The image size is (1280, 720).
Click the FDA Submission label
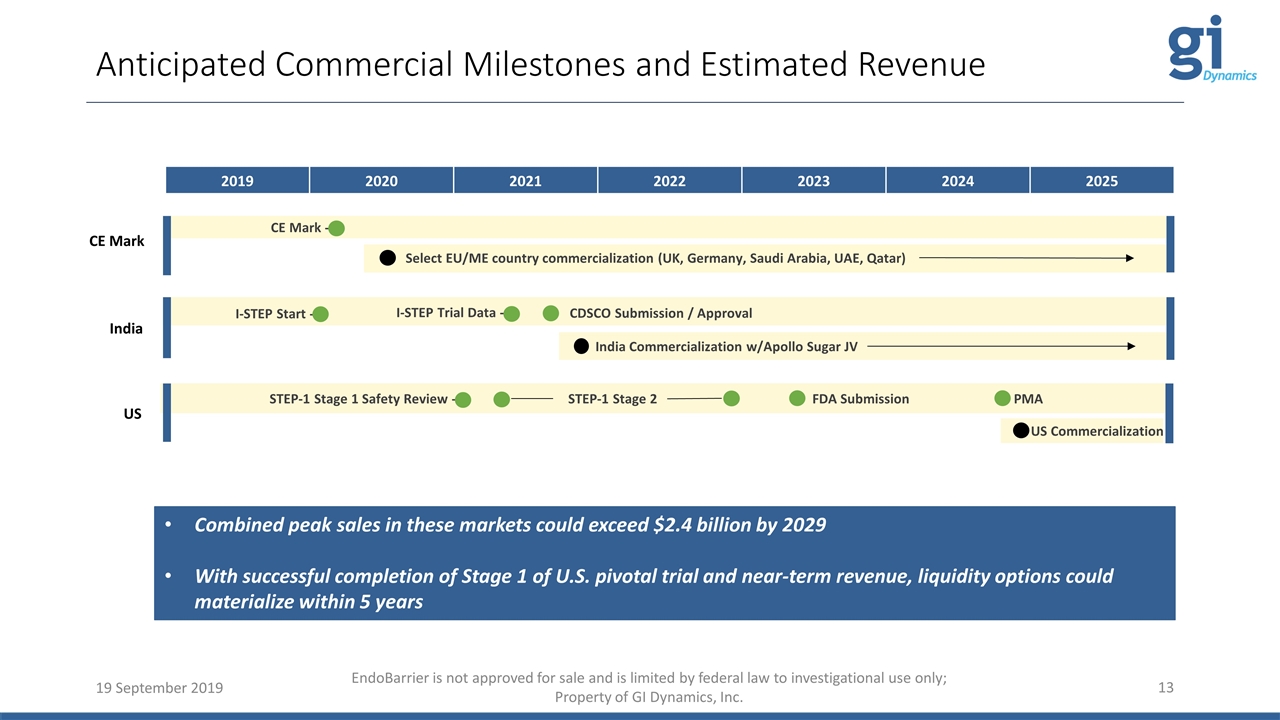(x=860, y=399)
